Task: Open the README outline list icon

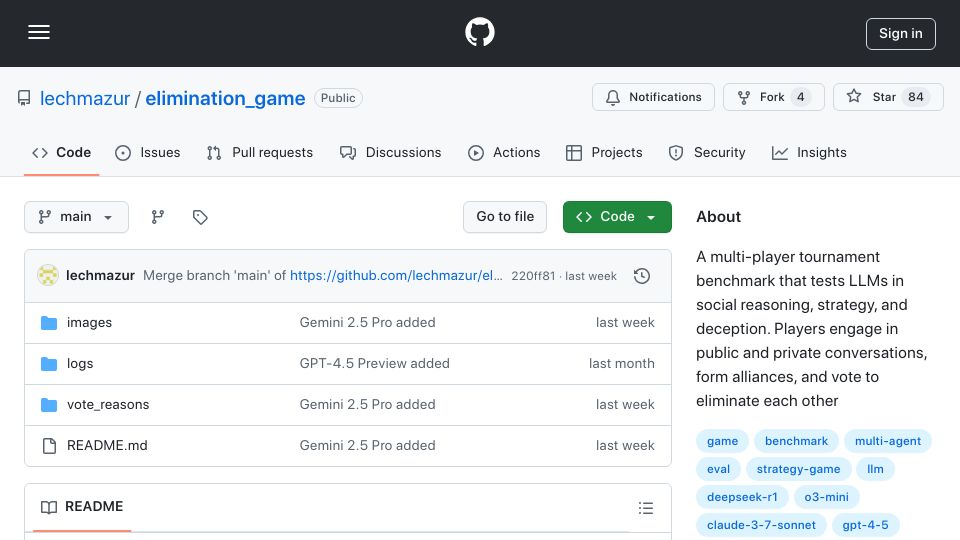Action: [x=645, y=508]
